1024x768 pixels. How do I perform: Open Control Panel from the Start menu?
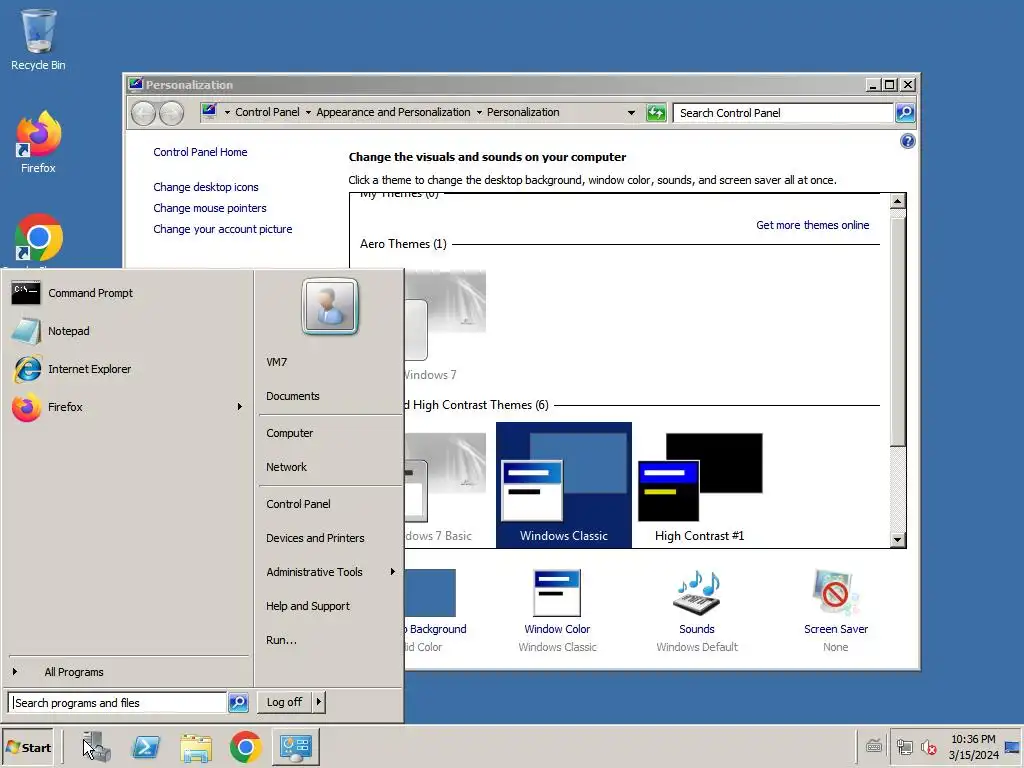(298, 504)
